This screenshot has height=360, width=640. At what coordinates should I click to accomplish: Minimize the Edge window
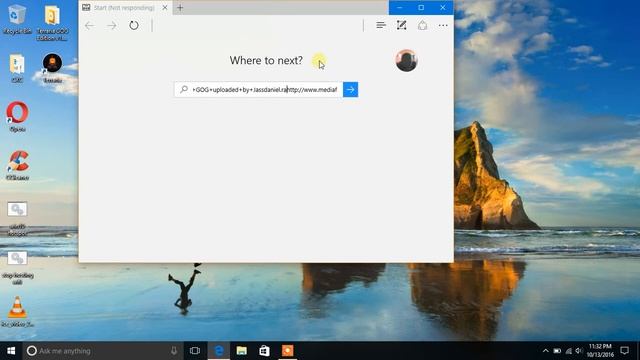pos(400,7)
